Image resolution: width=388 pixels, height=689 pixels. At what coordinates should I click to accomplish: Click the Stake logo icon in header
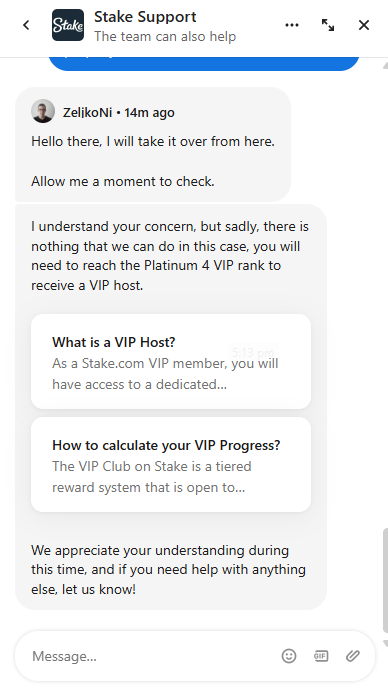[x=68, y=25]
